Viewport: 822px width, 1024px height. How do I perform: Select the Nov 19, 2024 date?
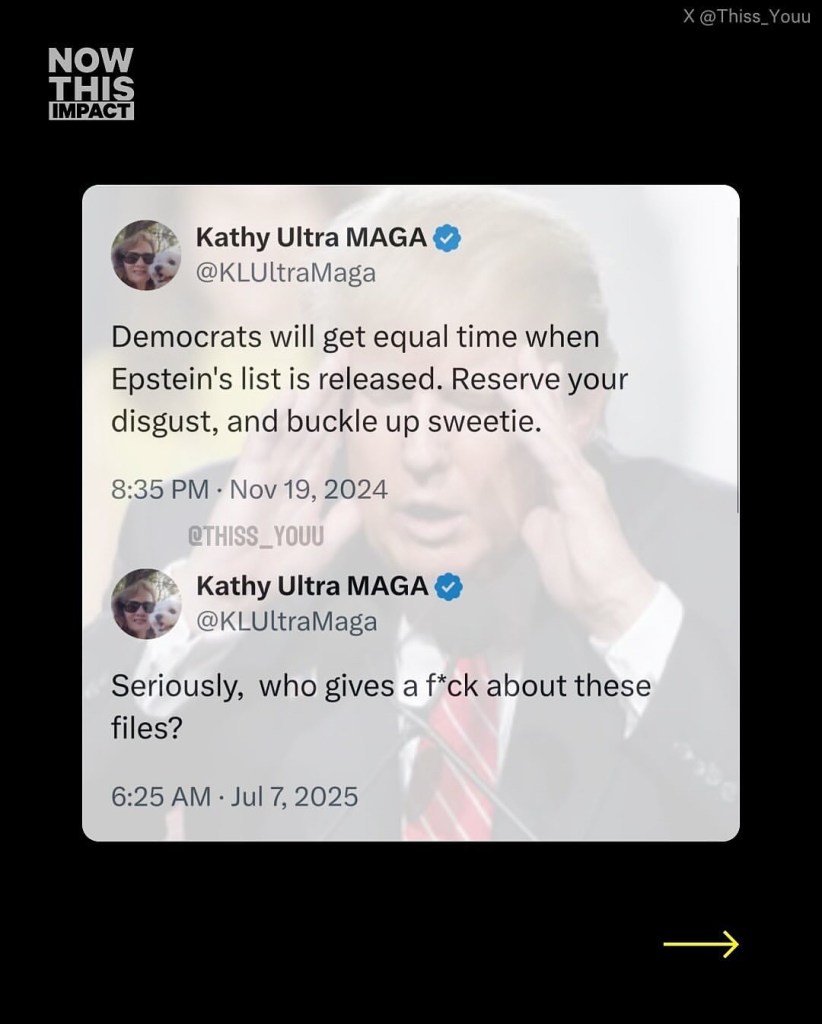click(x=308, y=490)
